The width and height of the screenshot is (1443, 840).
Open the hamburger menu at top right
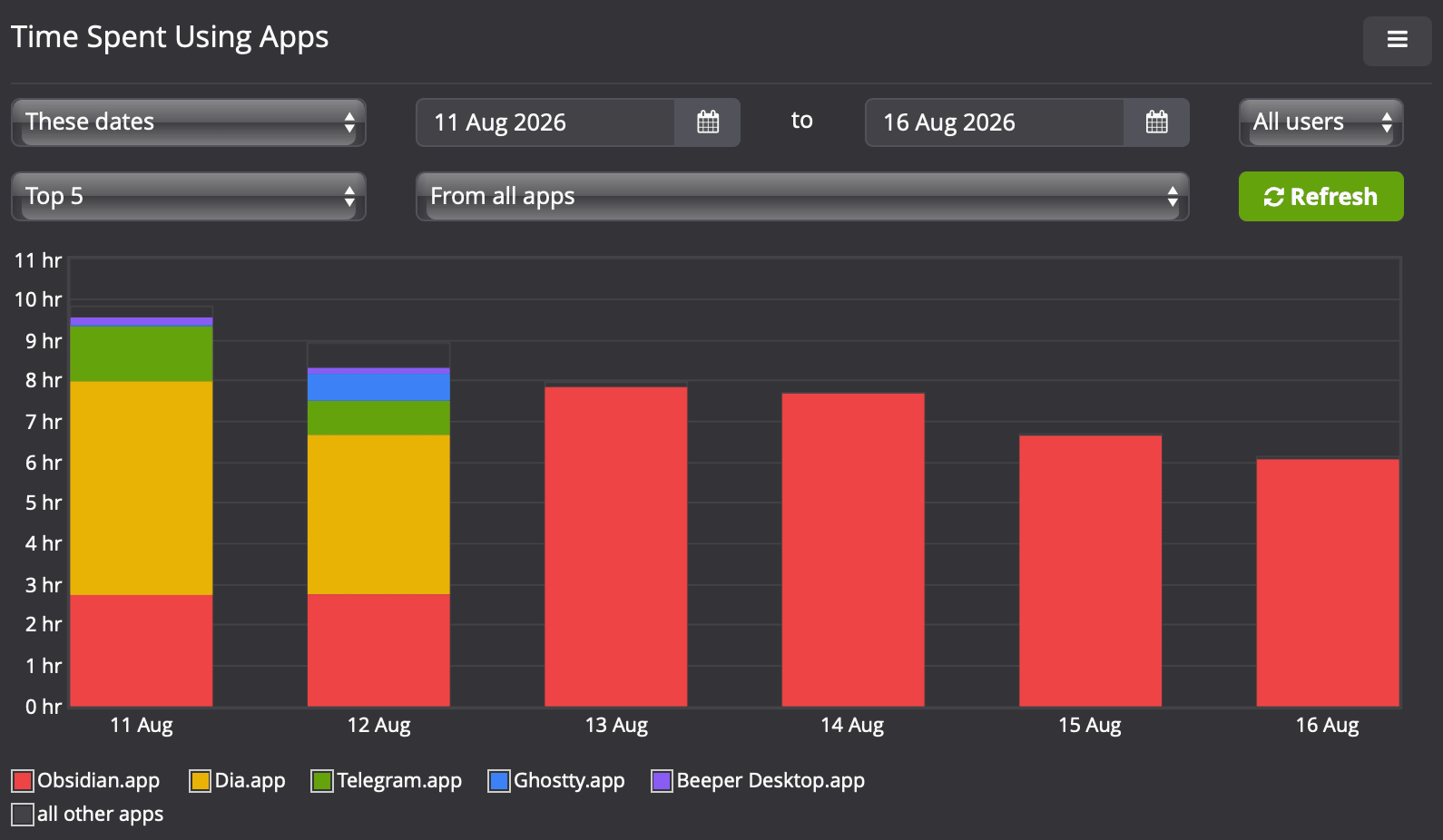point(1397,40)
